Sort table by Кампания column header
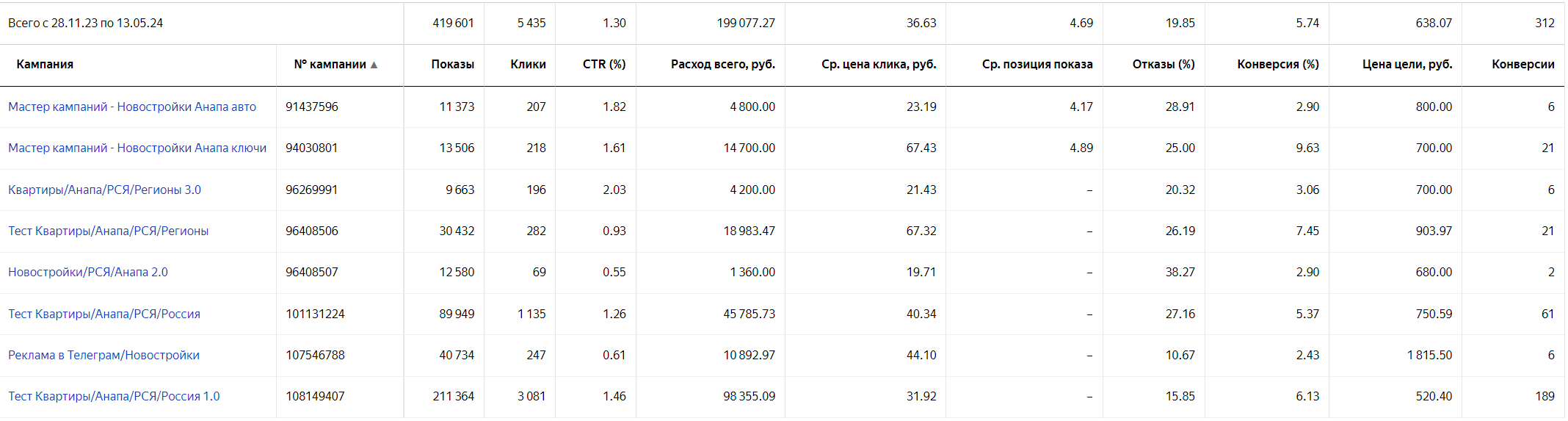1568x421 pixels. [x=45, y=65]
